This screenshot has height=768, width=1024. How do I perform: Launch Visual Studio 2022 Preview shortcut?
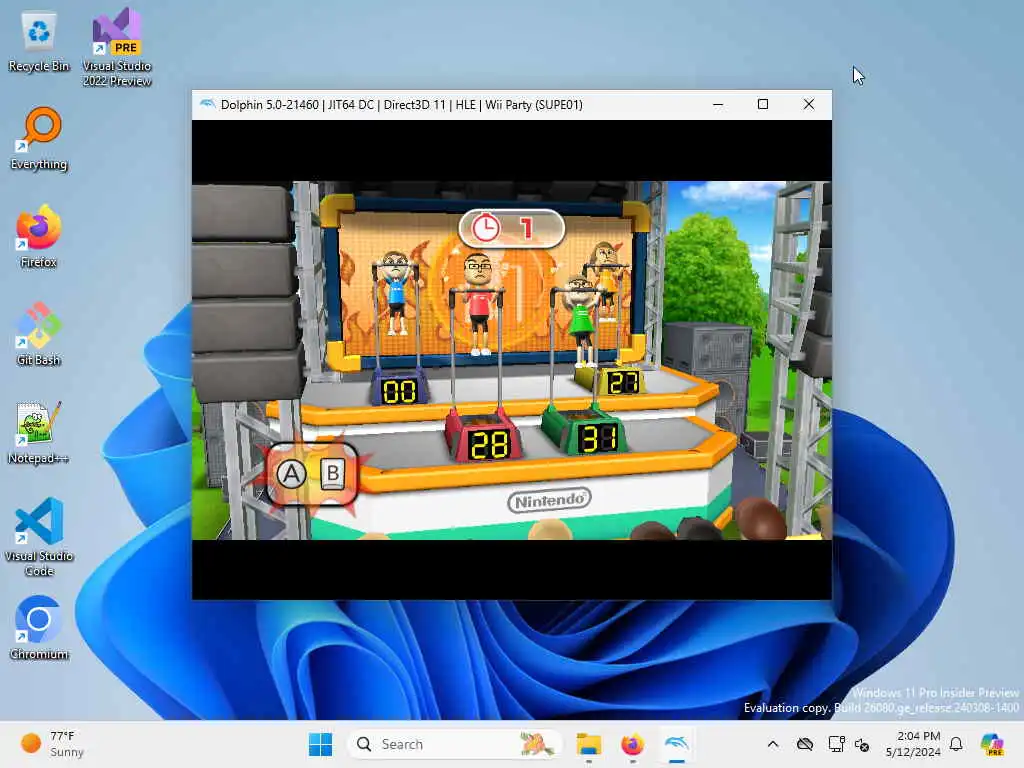coord(117,47)
